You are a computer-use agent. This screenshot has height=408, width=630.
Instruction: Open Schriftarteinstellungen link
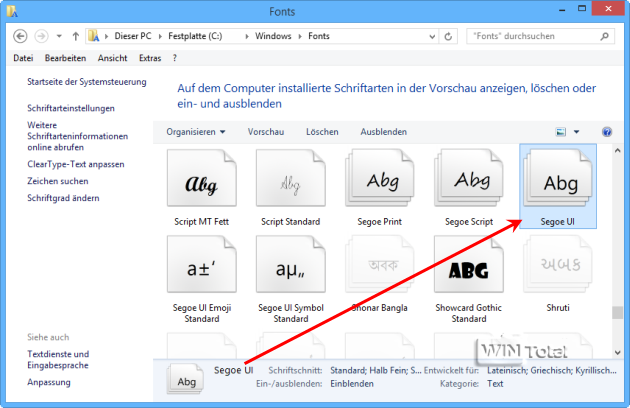click(71, 108)
